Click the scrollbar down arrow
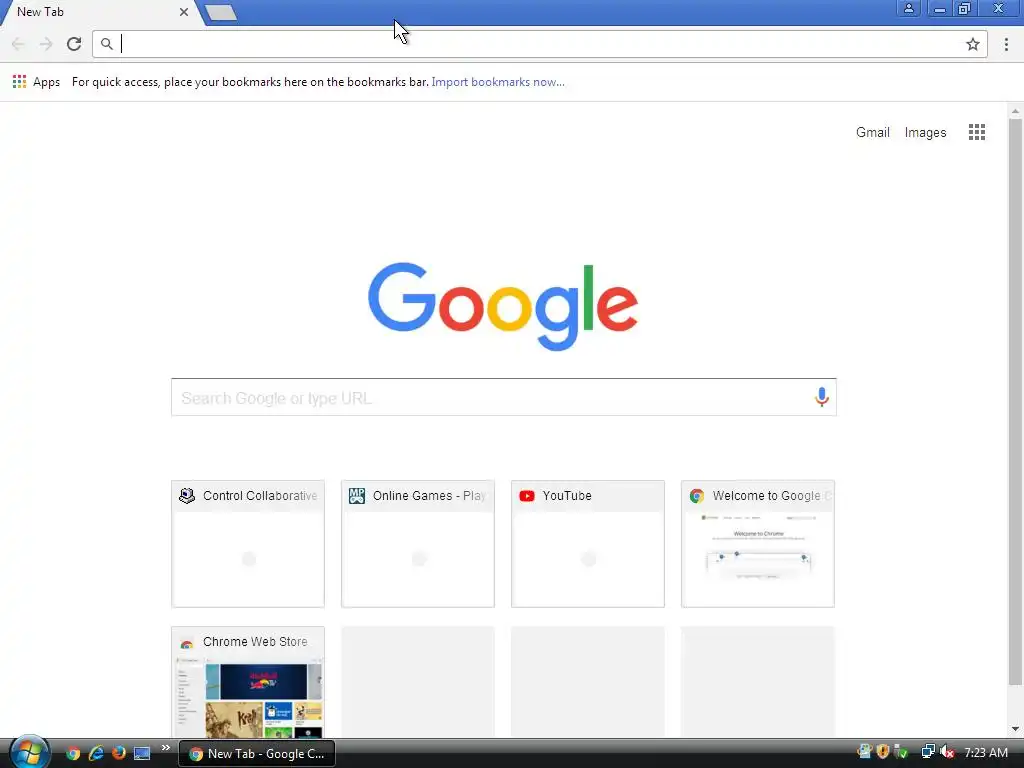Image resolution: width=1024 pixels, height=768 pixels. [1015, 729]
